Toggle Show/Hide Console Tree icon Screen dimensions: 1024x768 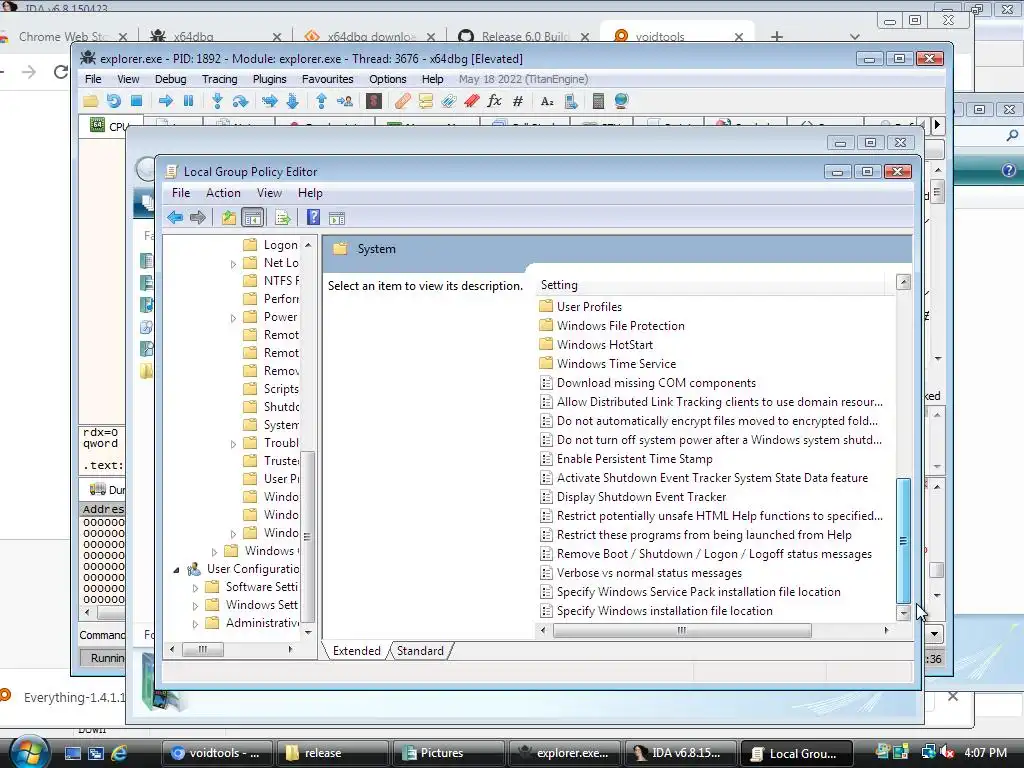(252, 217)
